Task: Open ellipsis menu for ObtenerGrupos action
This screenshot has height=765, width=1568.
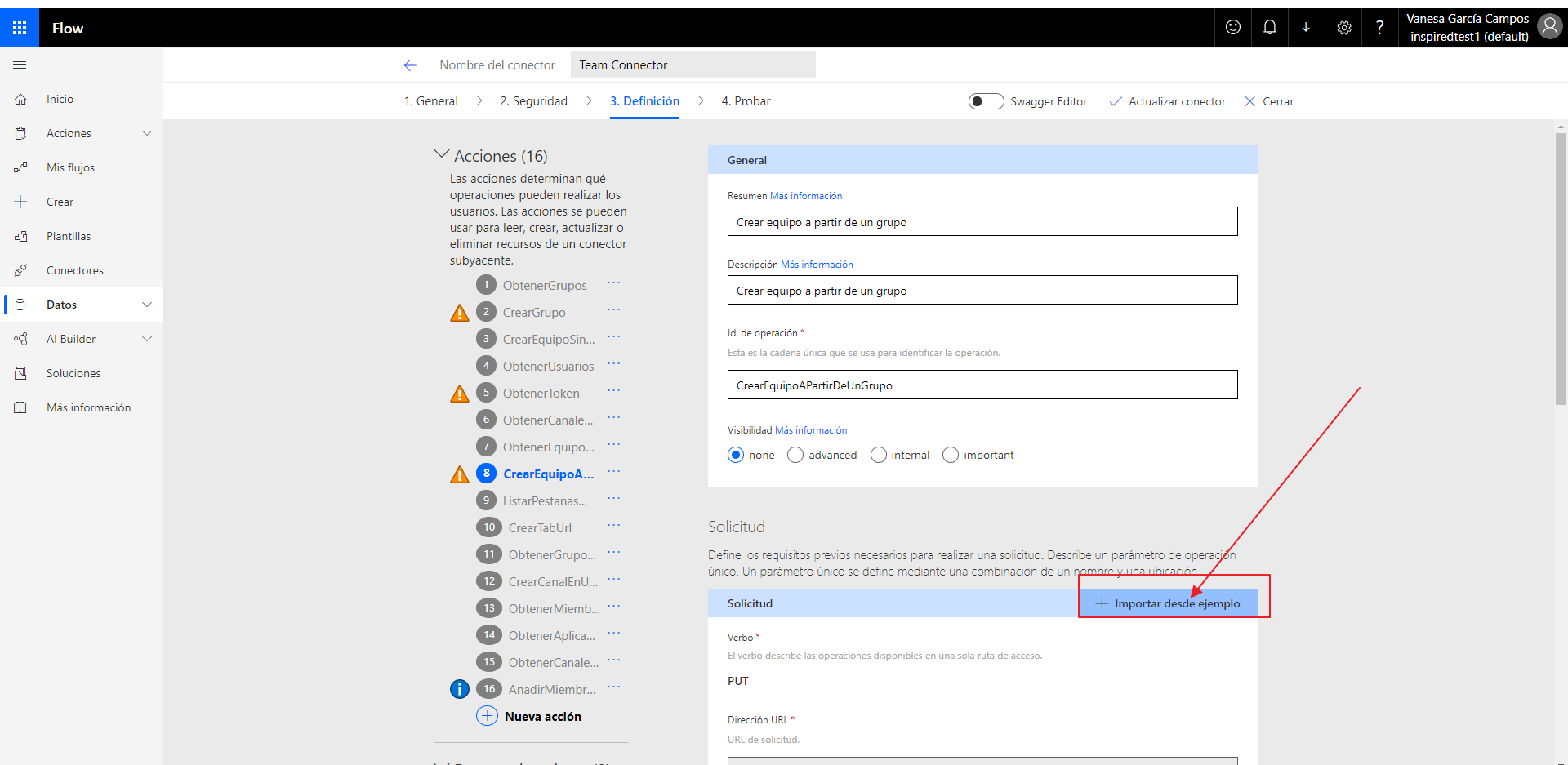Action: click(614, 284)
